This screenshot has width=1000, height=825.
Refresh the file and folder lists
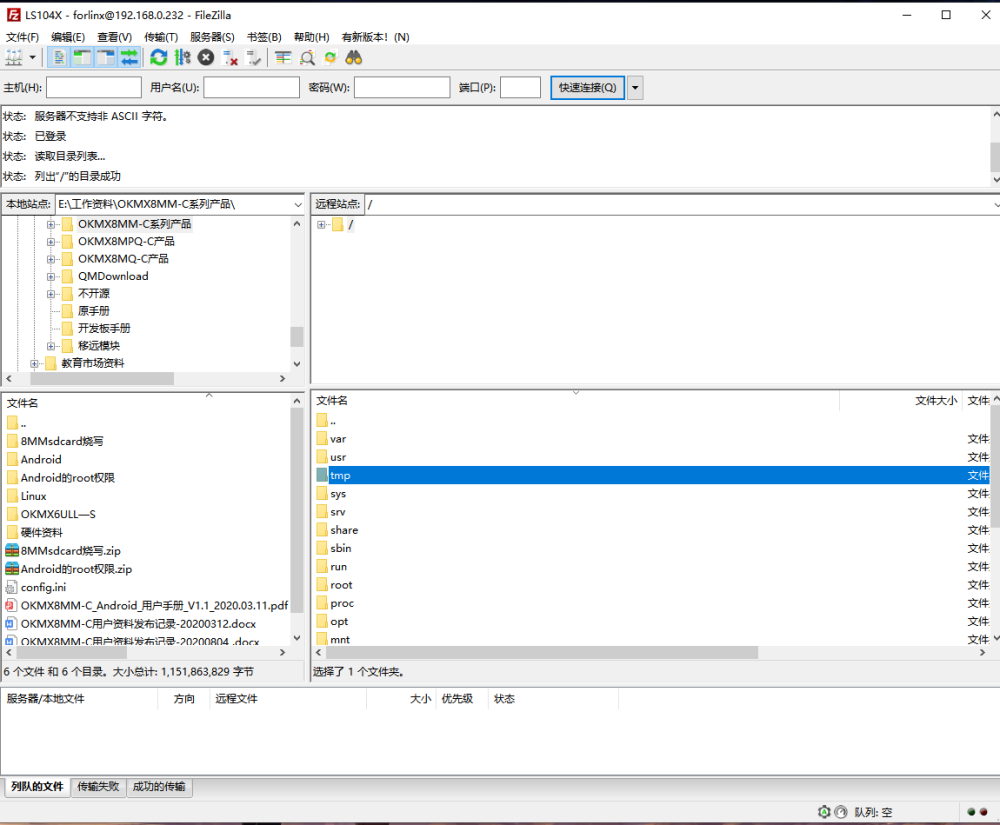tap(159, 58)
